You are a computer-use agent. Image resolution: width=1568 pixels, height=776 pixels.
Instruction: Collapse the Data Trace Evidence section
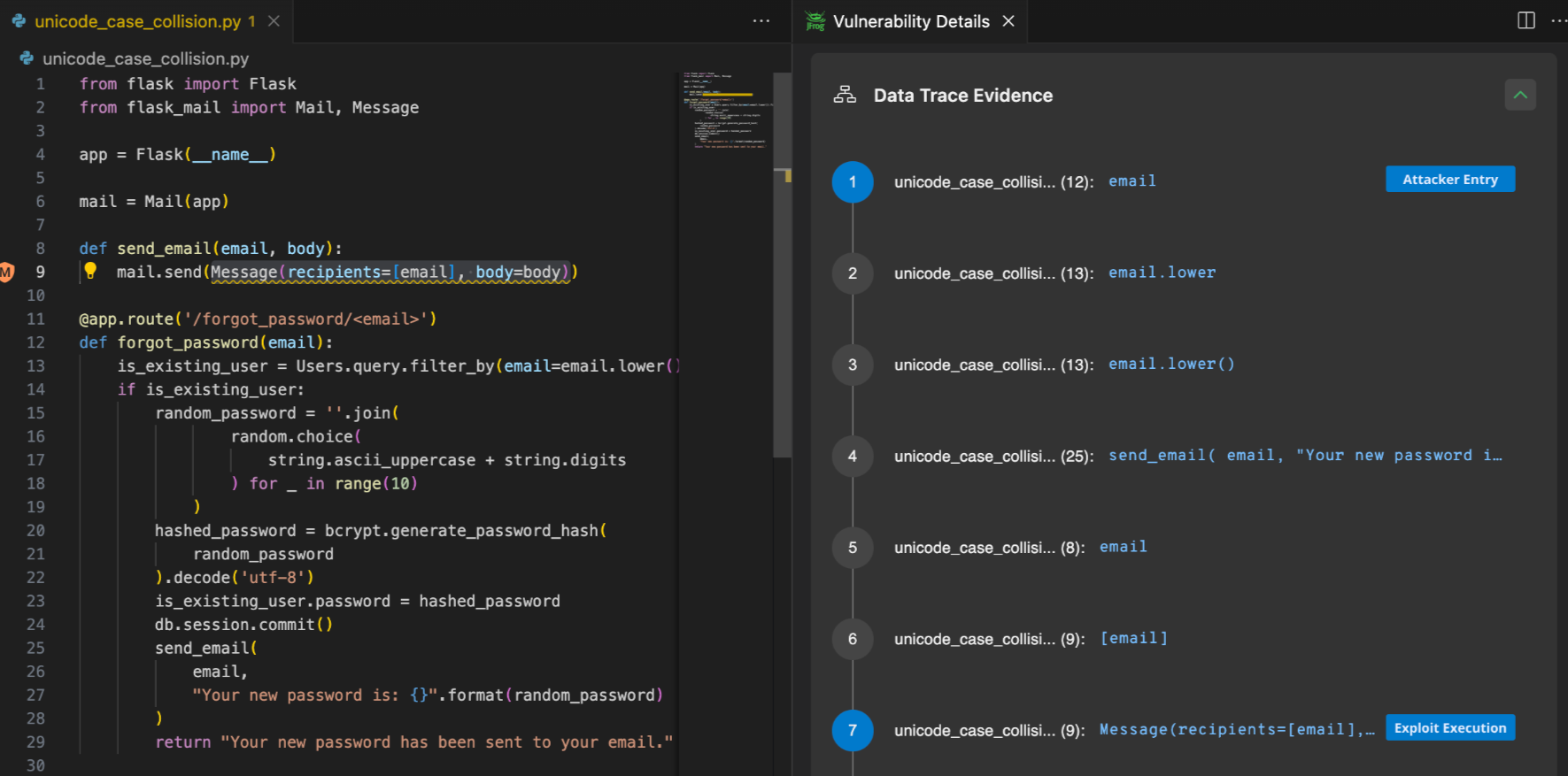(x=1519, y=95)
